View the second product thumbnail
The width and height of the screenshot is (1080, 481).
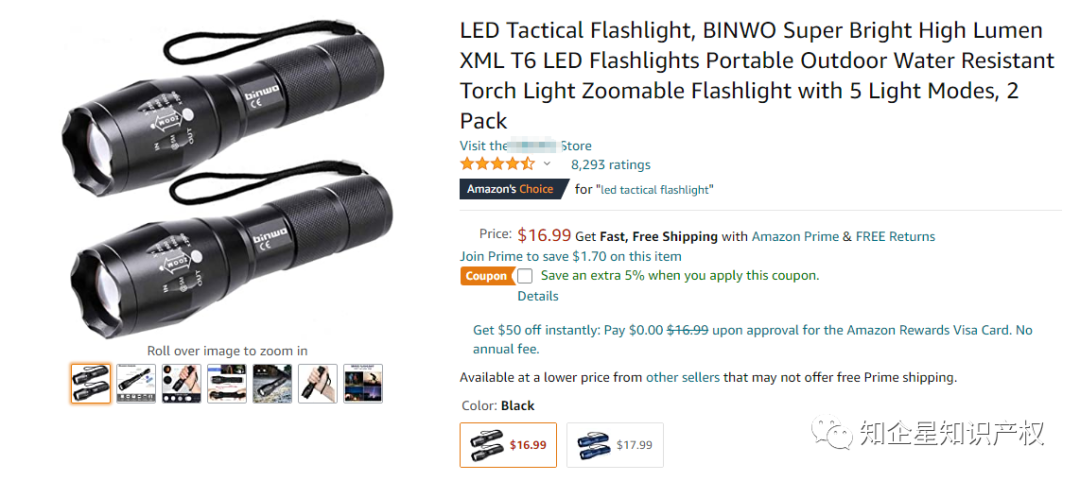[x=136, y=383]
